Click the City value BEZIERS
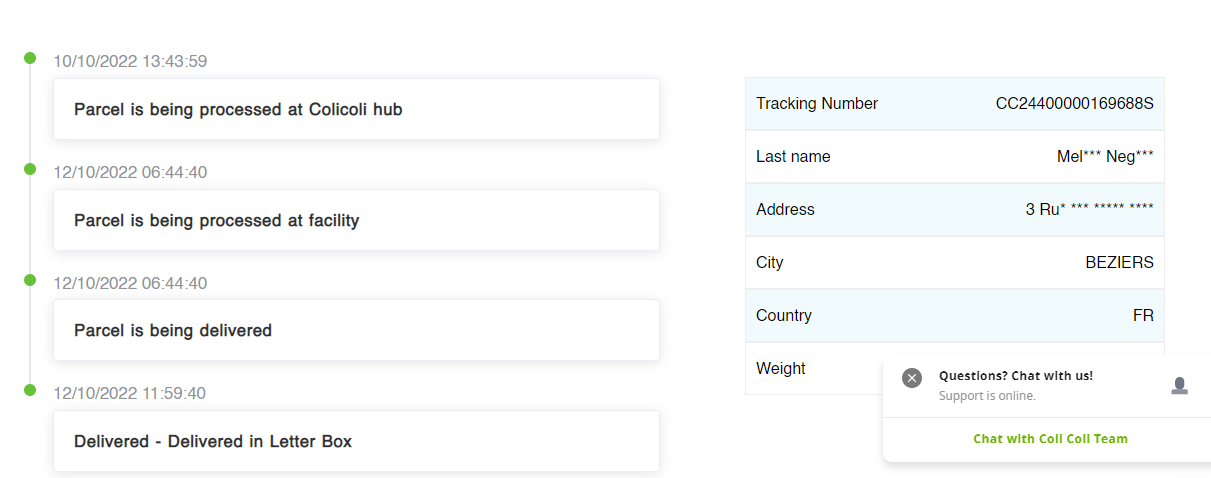1211x478 pixels. click(1119, 263)
